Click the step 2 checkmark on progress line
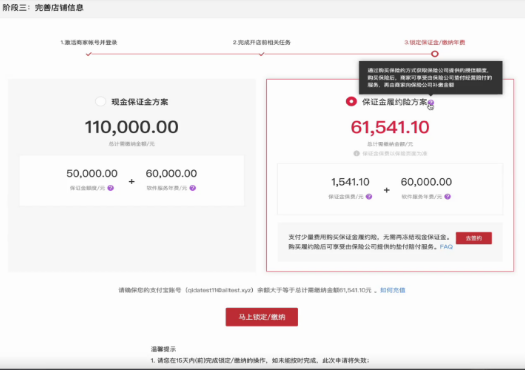 pos(261,54)
